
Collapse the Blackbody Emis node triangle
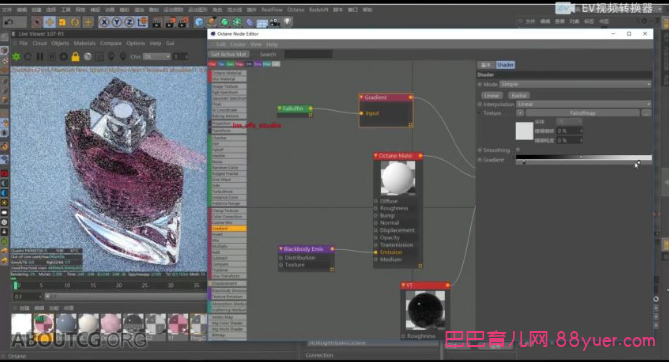click(x=281, y=249)
